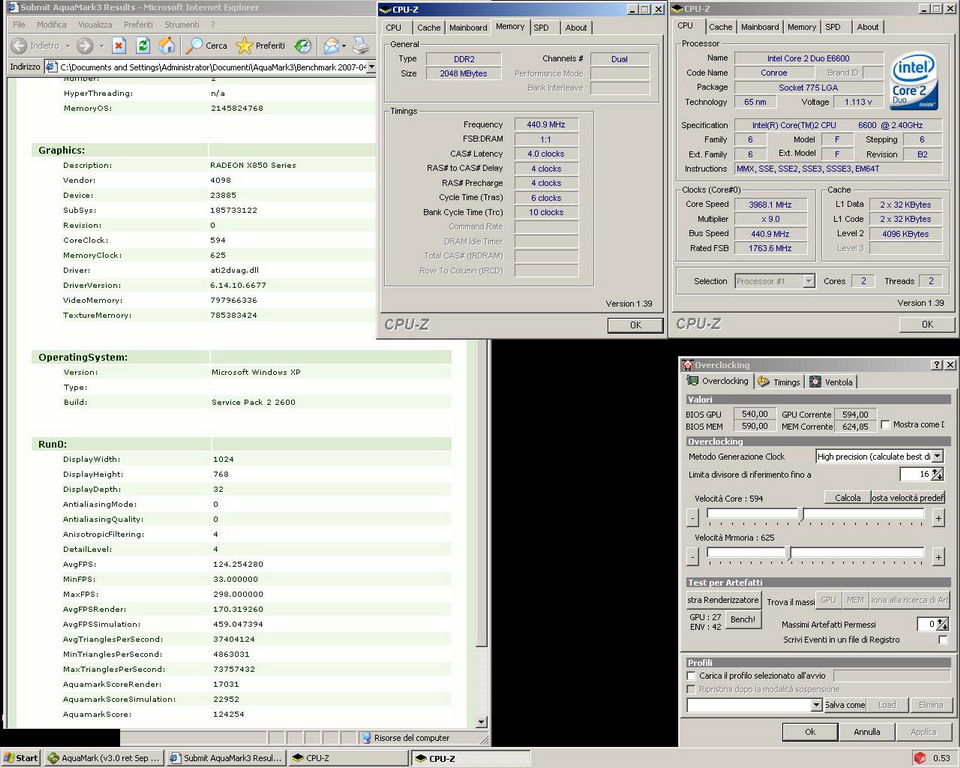Open Processor #1 selection dropdown
The image size is (960, 768).
(809, 281)
